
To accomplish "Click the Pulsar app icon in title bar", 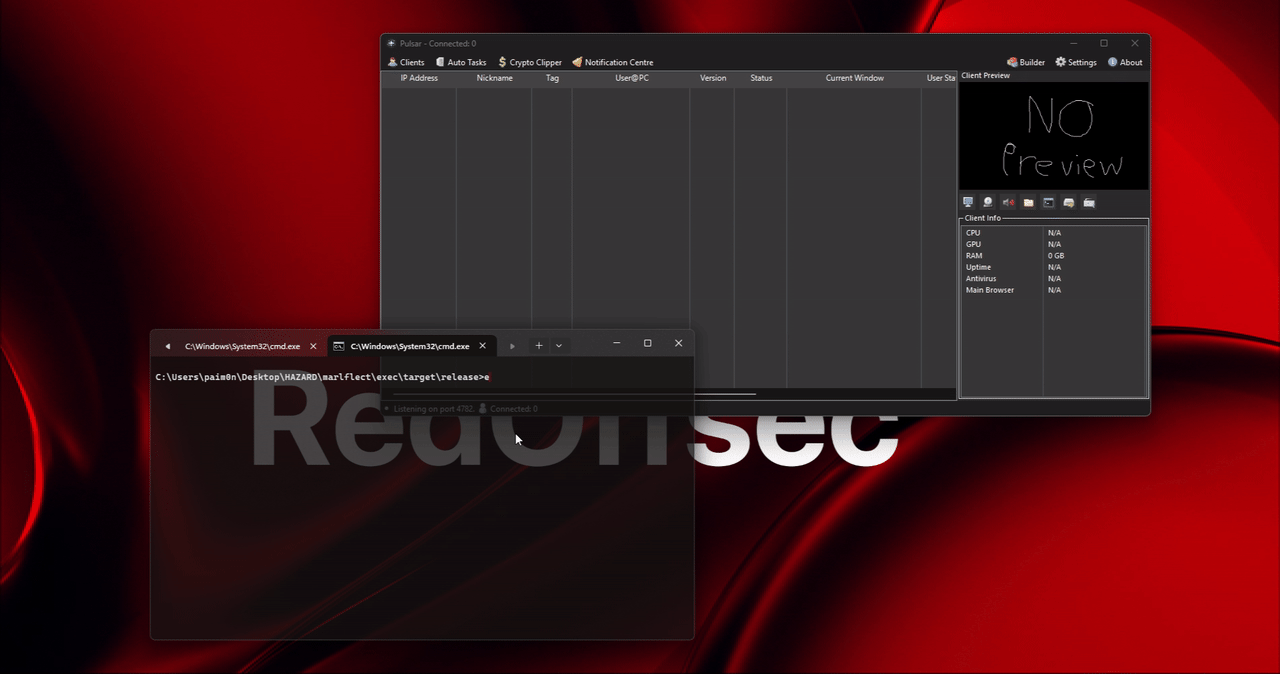I will click(x=392, y=44).
